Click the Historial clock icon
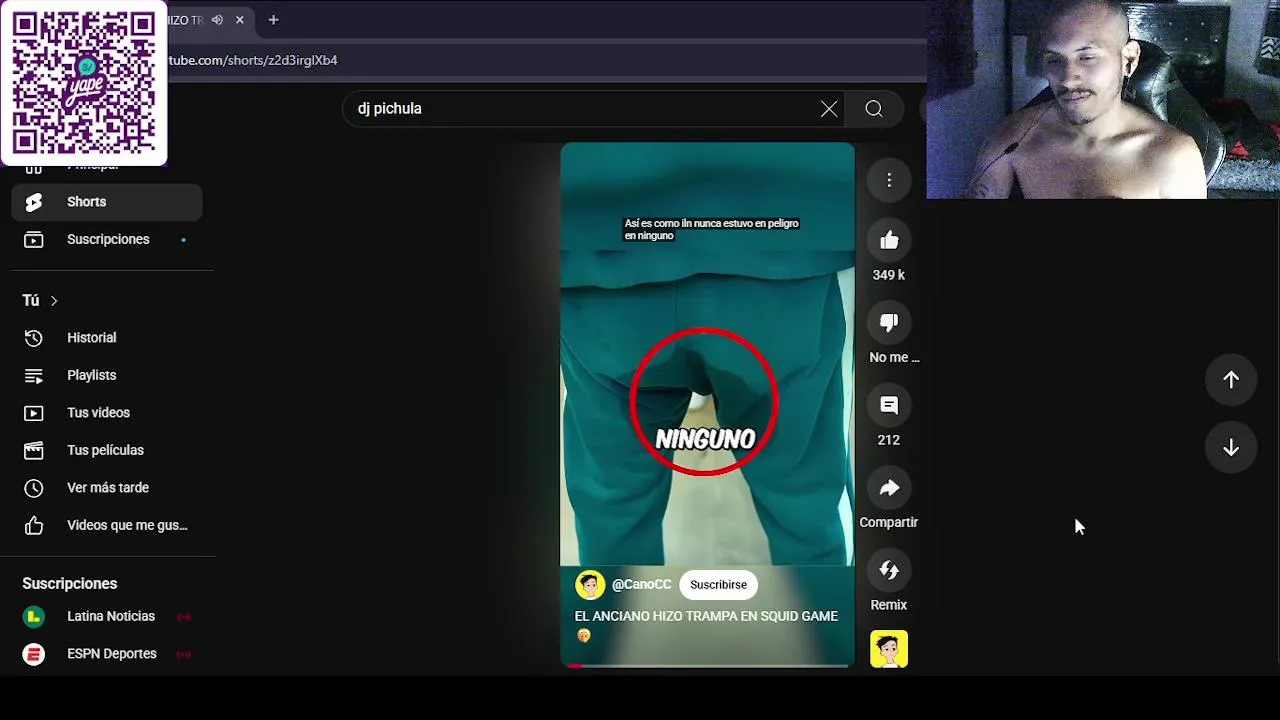This screenshot has width=1280, height=720. tap(34, 338)
